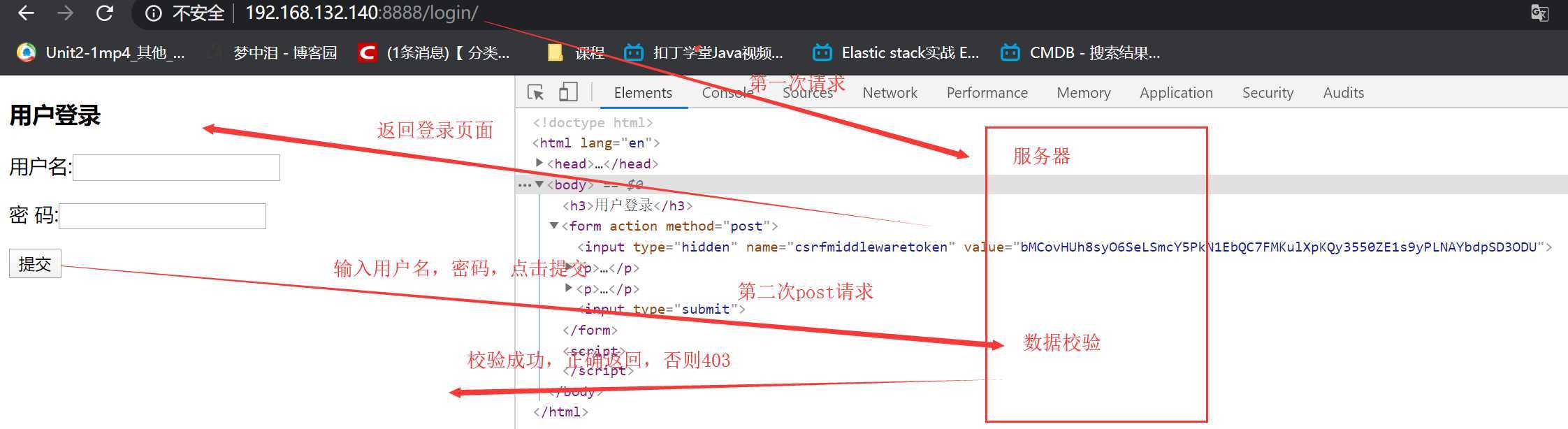Select the hidden csrfmiddlewaretoken input node

click(x=1065, y=247)
